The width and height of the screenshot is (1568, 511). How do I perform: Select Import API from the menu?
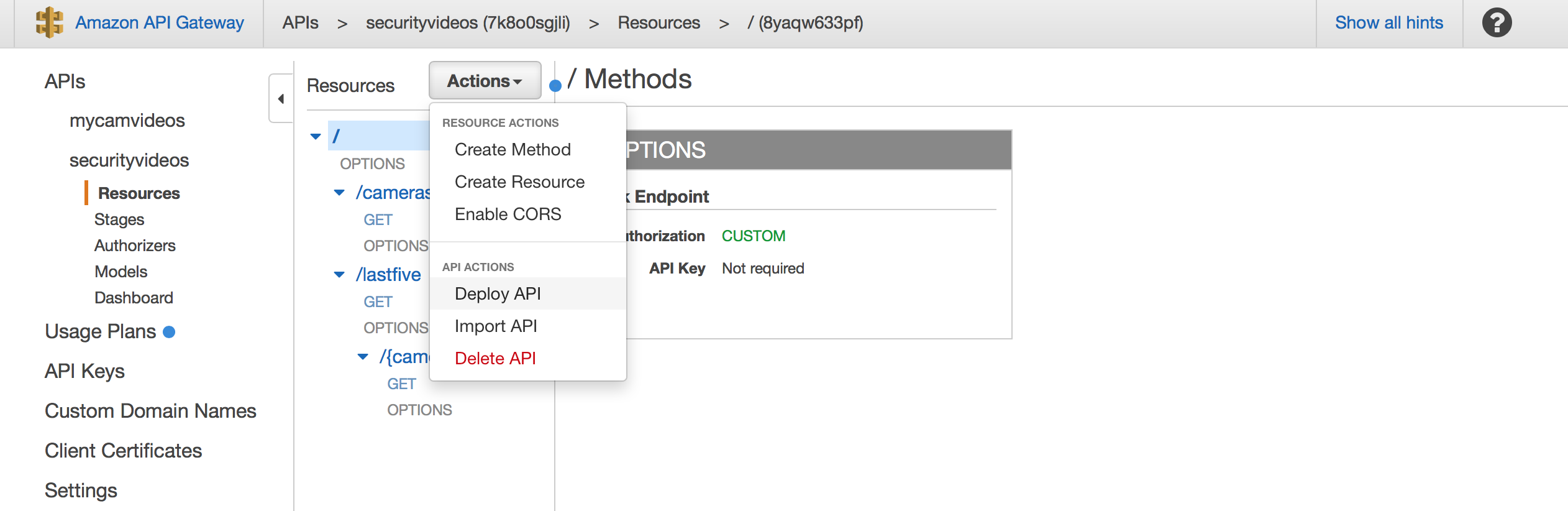tap(527, 326)
